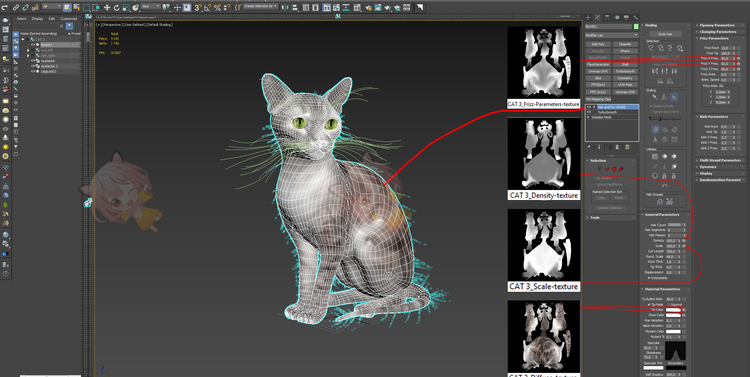This screenshot has height=377, width=750.
Task: Click Remove modifier trash icon under stack
Action: (x=617, y=147)
